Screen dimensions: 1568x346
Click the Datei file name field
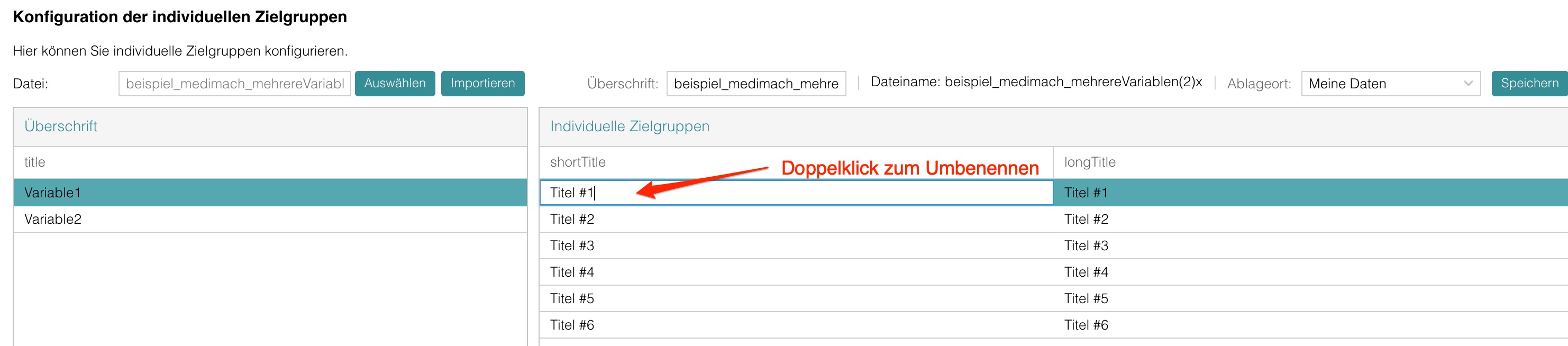(x=234, y=84)
